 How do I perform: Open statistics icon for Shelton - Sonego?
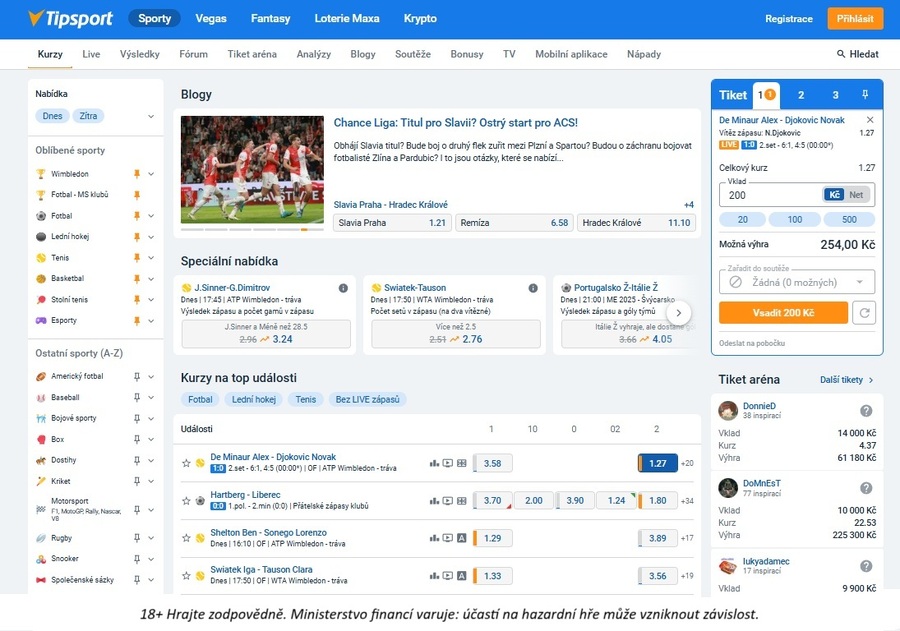(x=435, y=538)
